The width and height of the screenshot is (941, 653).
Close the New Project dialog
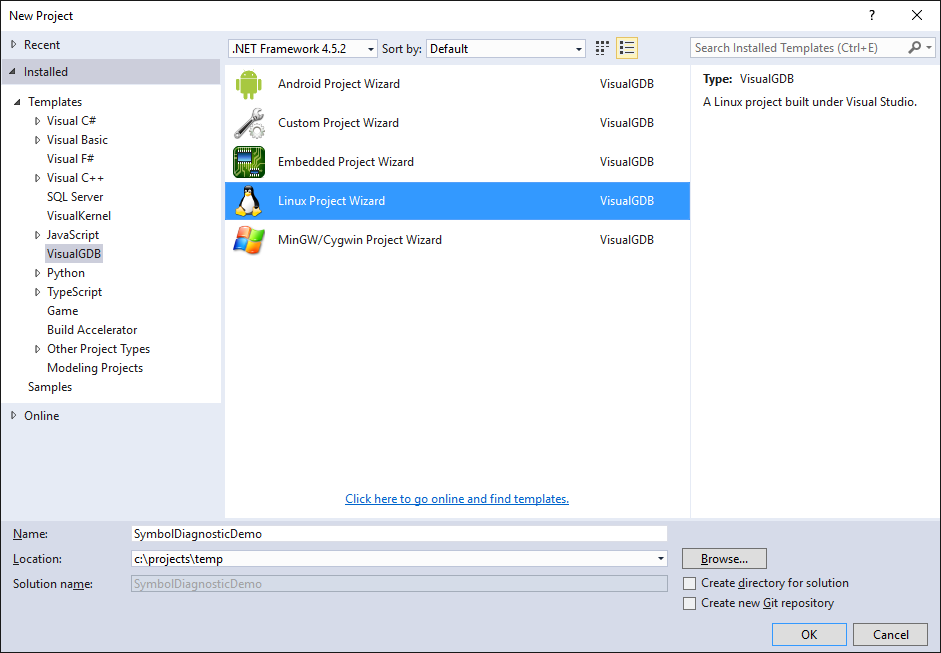click(917, 16)
